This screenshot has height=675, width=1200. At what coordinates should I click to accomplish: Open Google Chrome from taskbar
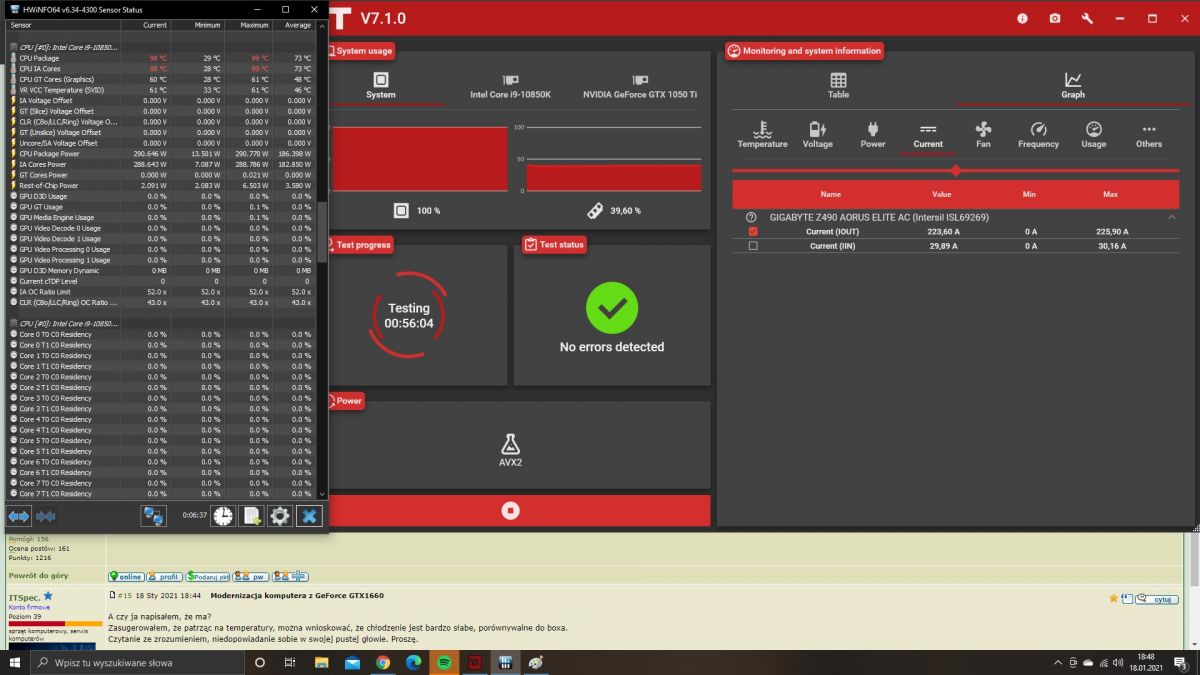(x=383, y=662)
